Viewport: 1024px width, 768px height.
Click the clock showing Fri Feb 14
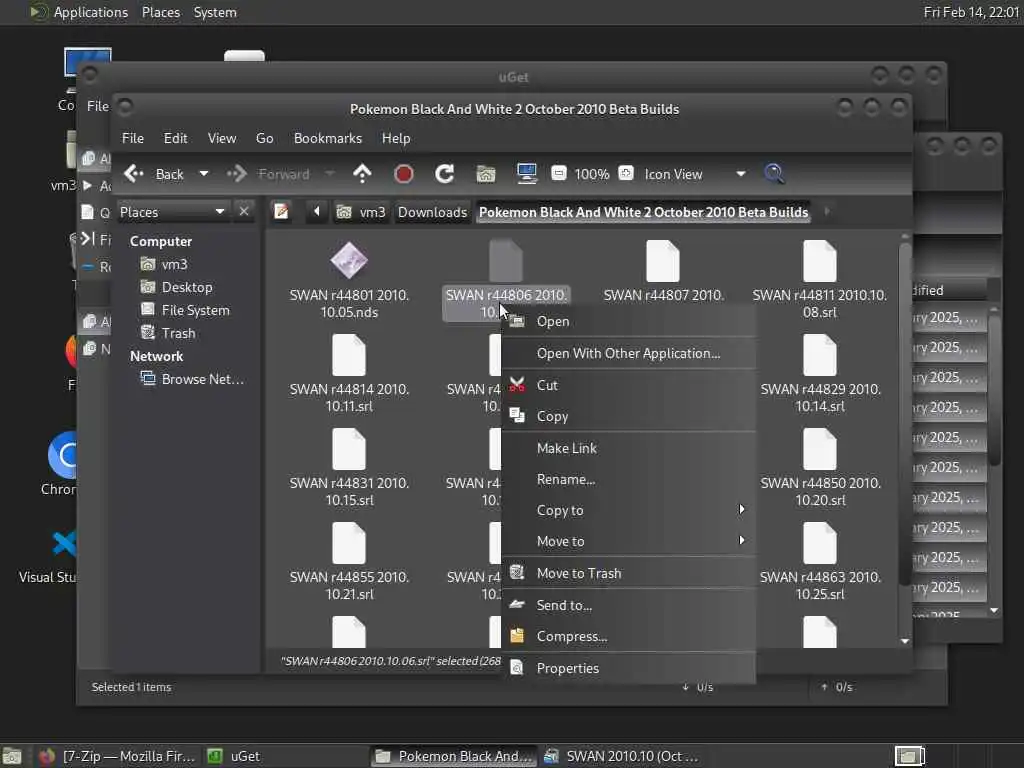tap(971, 12)
